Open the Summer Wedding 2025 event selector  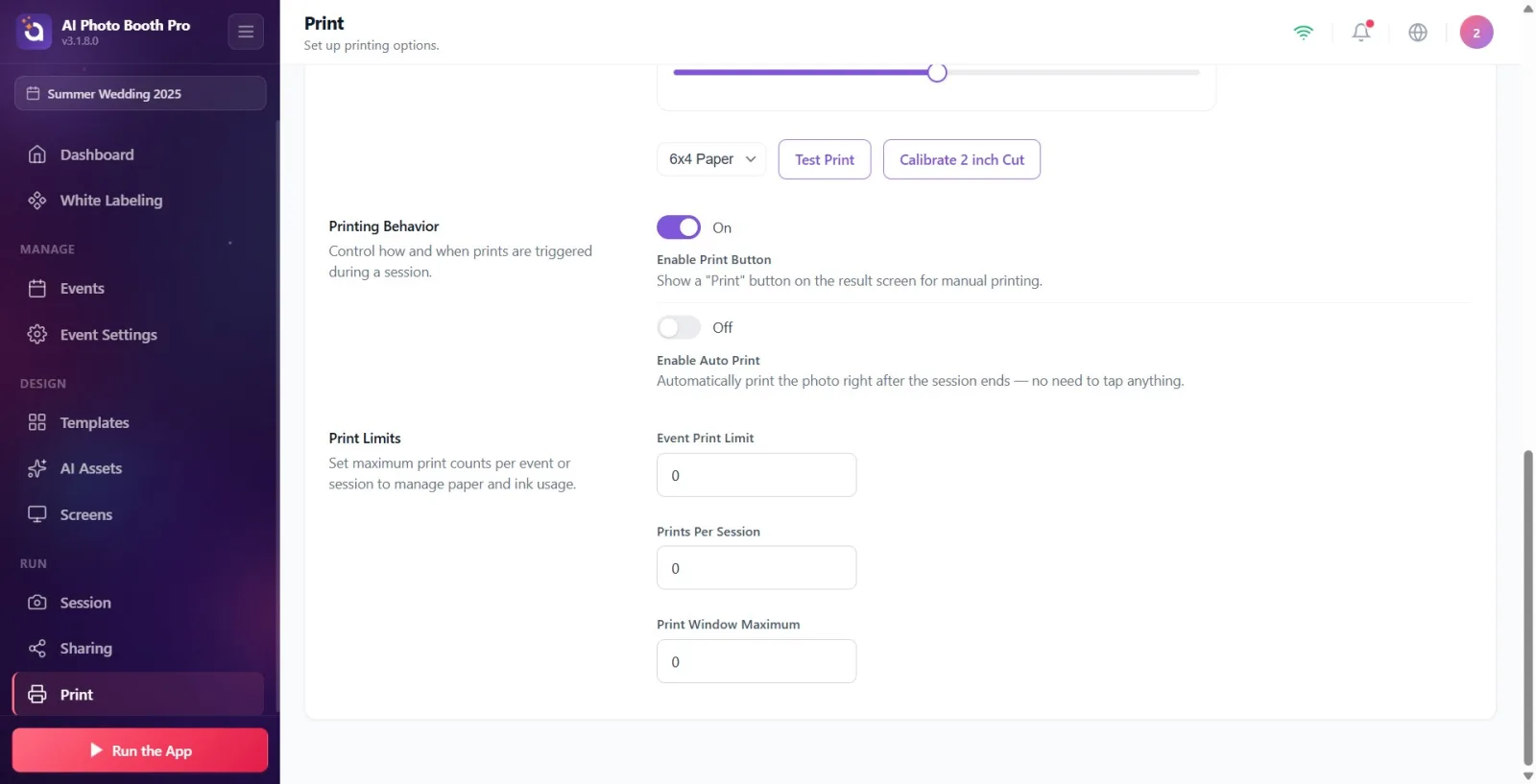(140, 93)
